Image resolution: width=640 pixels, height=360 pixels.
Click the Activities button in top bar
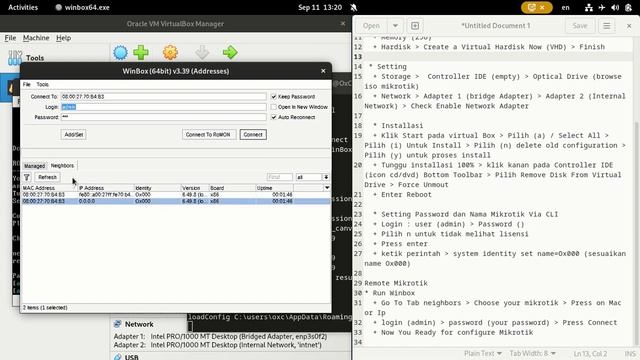point(23,7)
